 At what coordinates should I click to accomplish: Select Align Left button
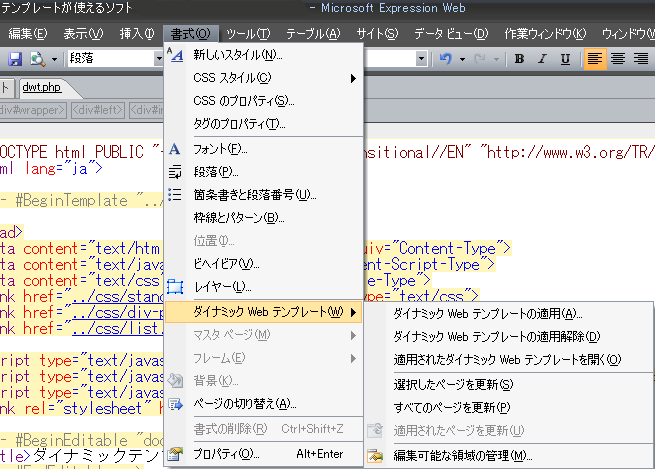click(x=595, y=59)
